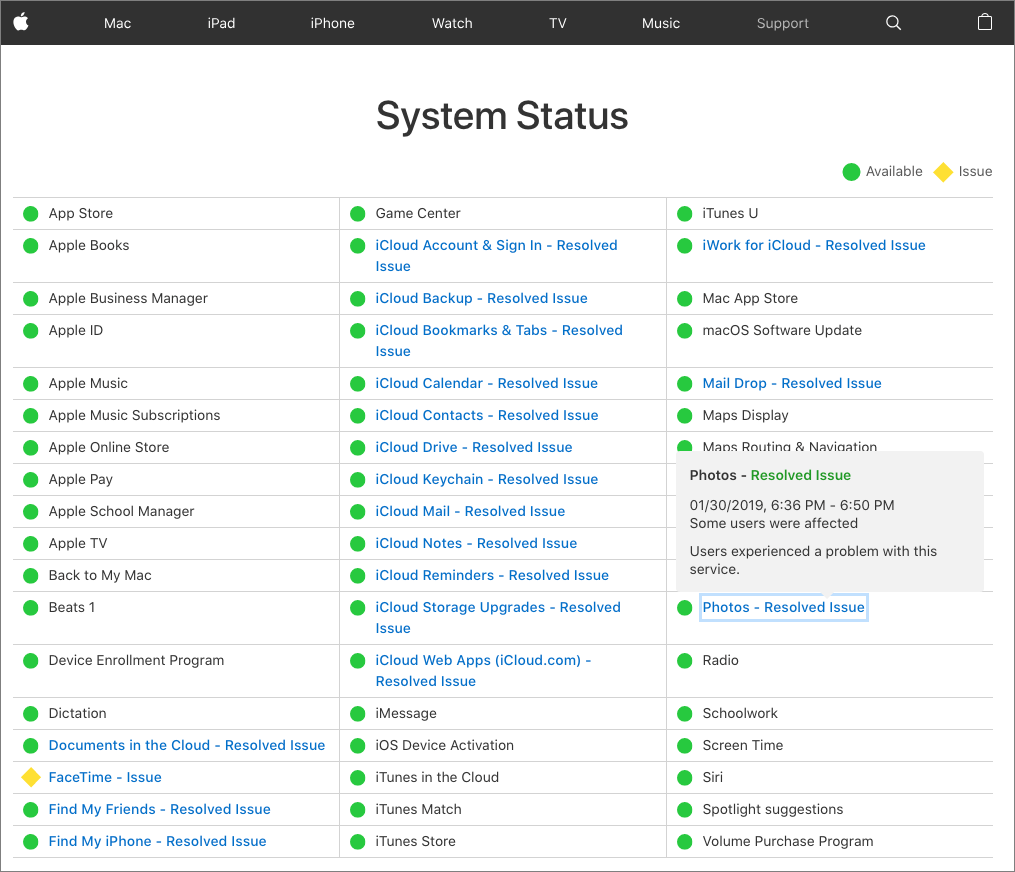Screen dimensions: 1015x872
Task: Click the status dot next to Siri
Action: click(684, 777)
